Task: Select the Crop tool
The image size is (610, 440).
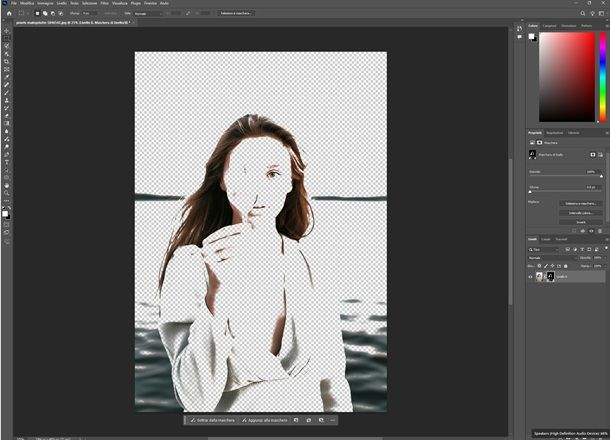Action: tap(6, 61)
